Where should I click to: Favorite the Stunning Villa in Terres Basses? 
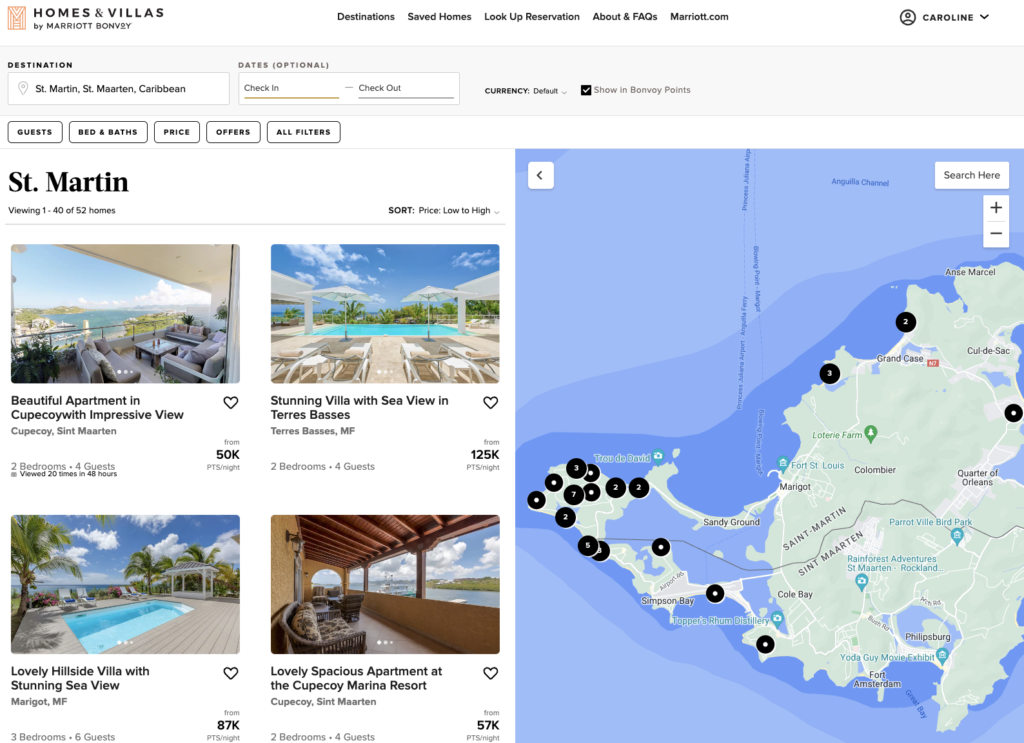tap(490, 402)
